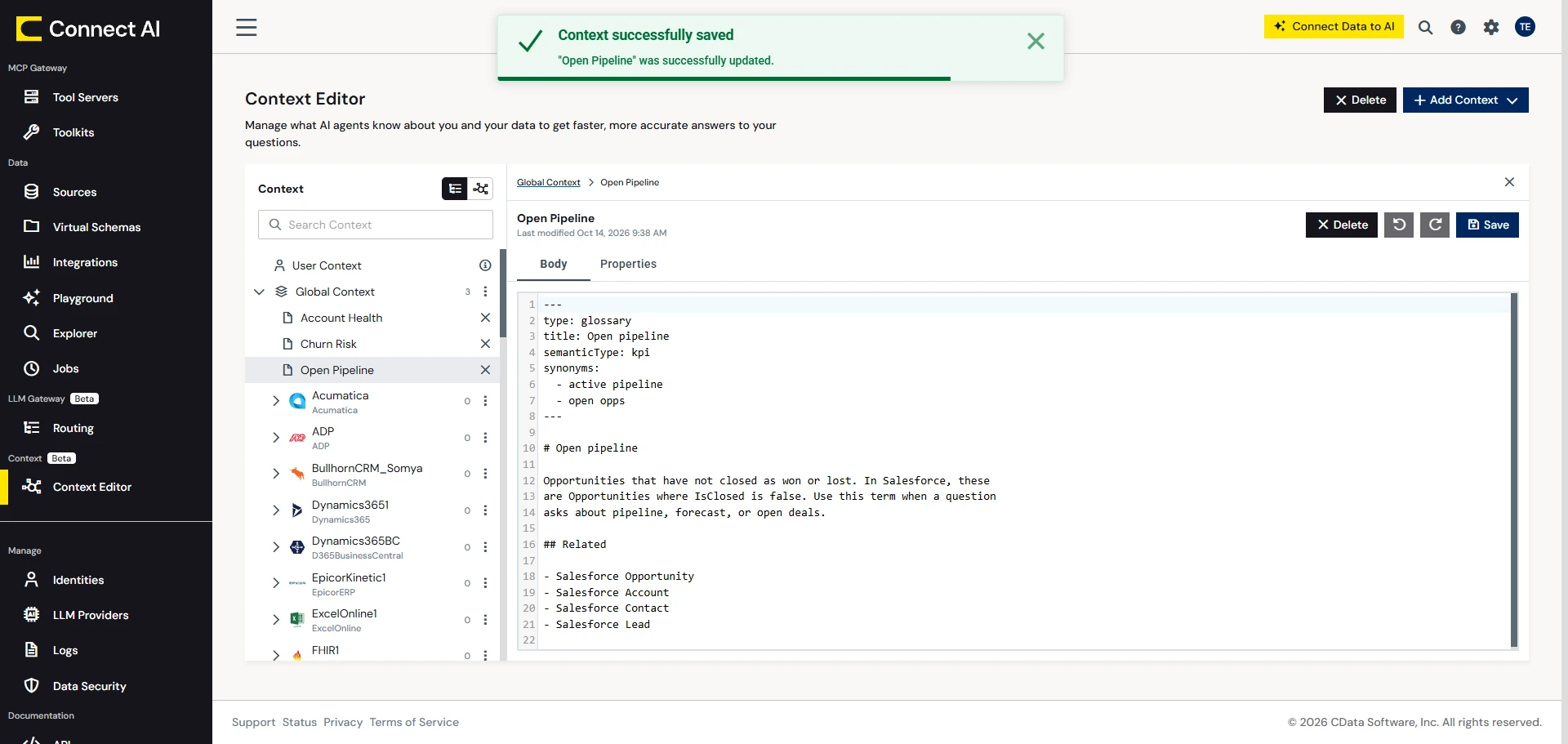This screenshot has height=744, width=1568.
Task: Open the Add Context dropdown
Action: click(1465, 100)
